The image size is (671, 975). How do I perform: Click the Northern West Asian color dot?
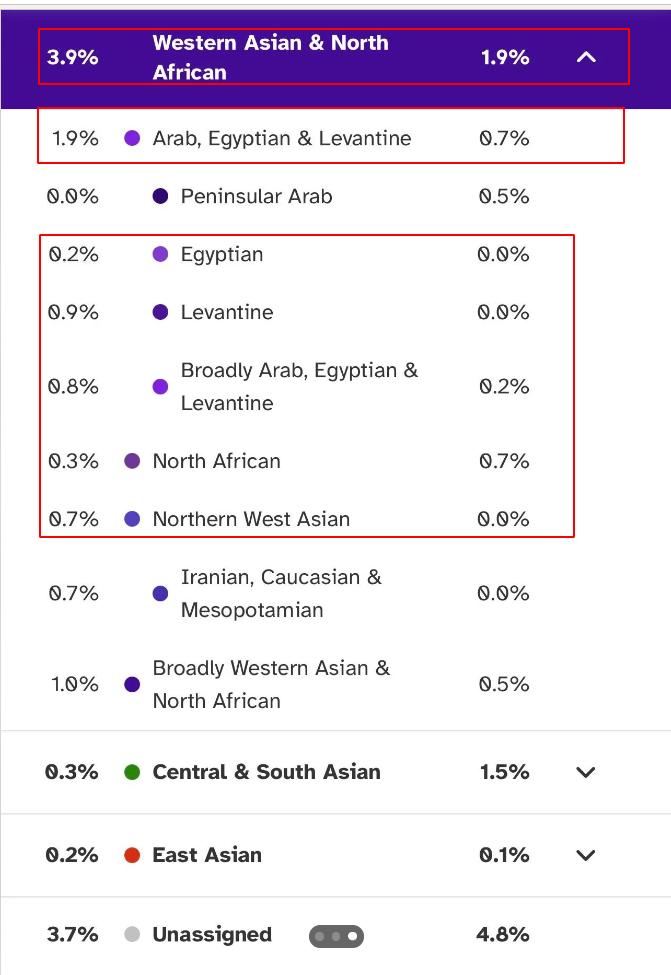click(x=132, y=519)
